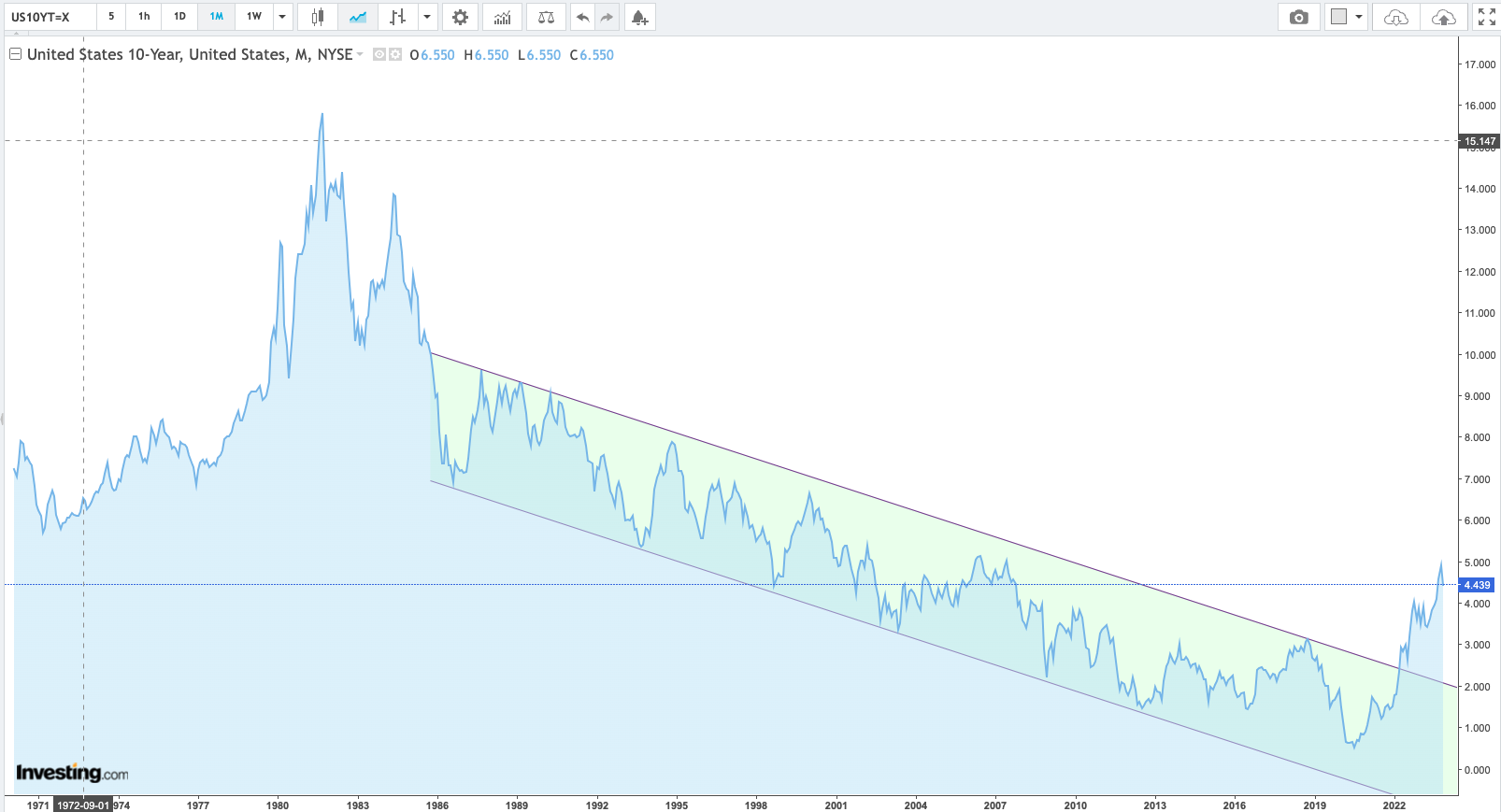Expand the symbol title dropdown arrow
The height and width of the screenshot is (812, 1501).
[360, 54]
